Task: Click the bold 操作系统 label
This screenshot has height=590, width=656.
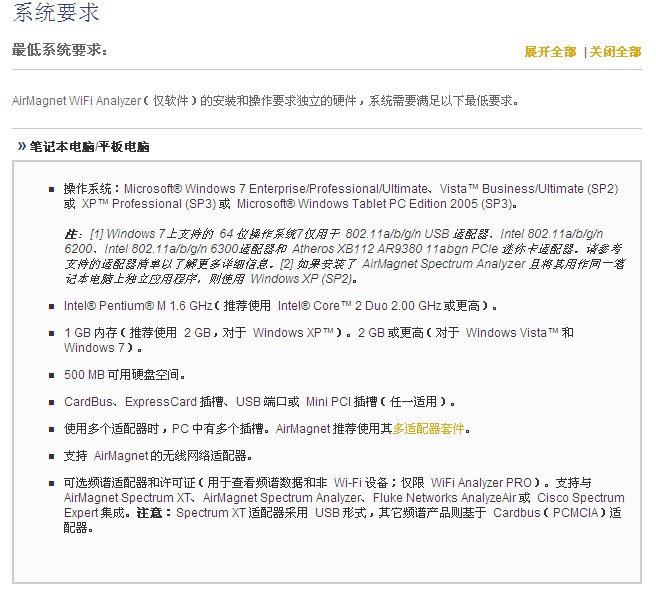Action: click(90, 188)
